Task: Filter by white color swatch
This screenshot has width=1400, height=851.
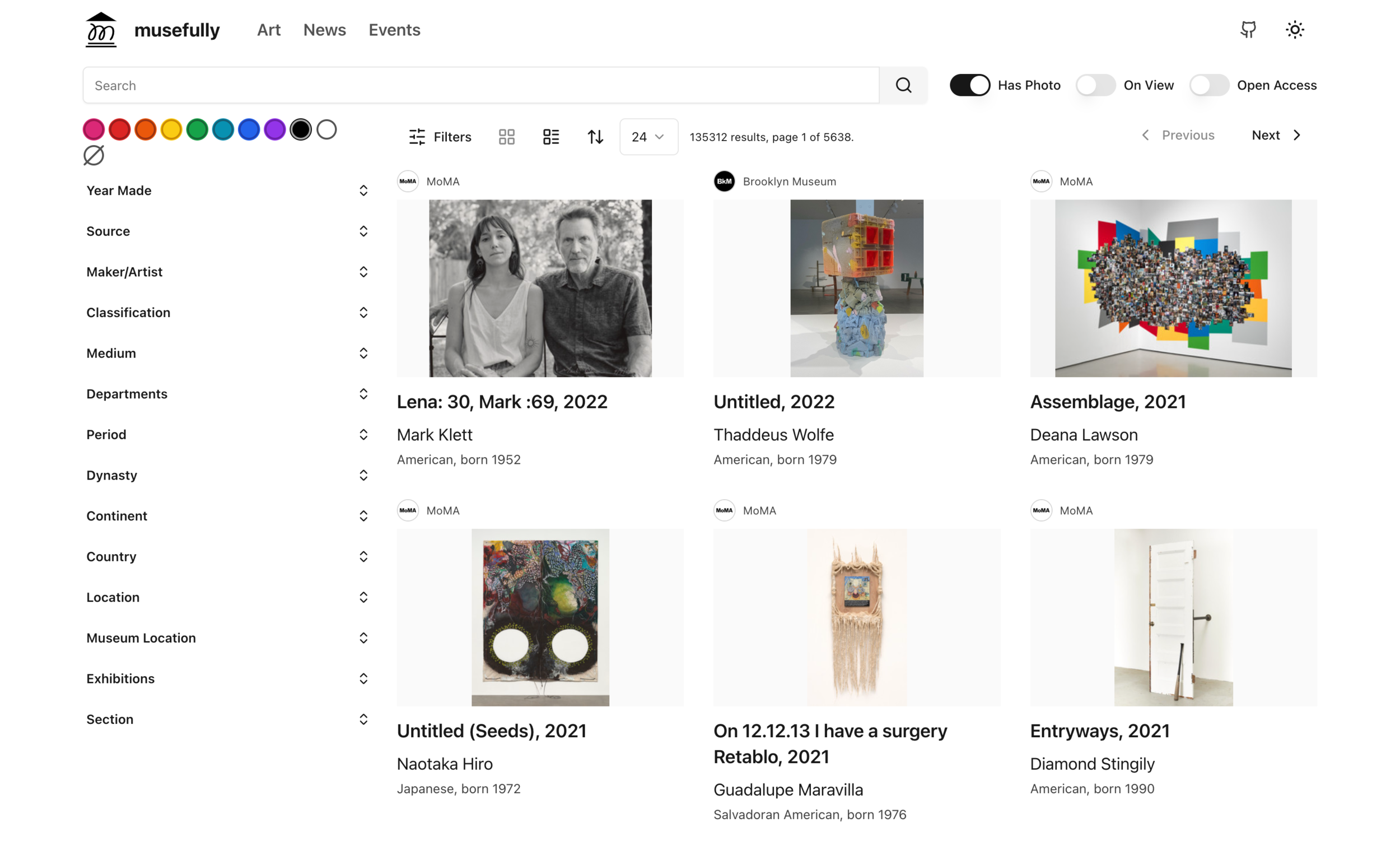Action: point(326,129)
